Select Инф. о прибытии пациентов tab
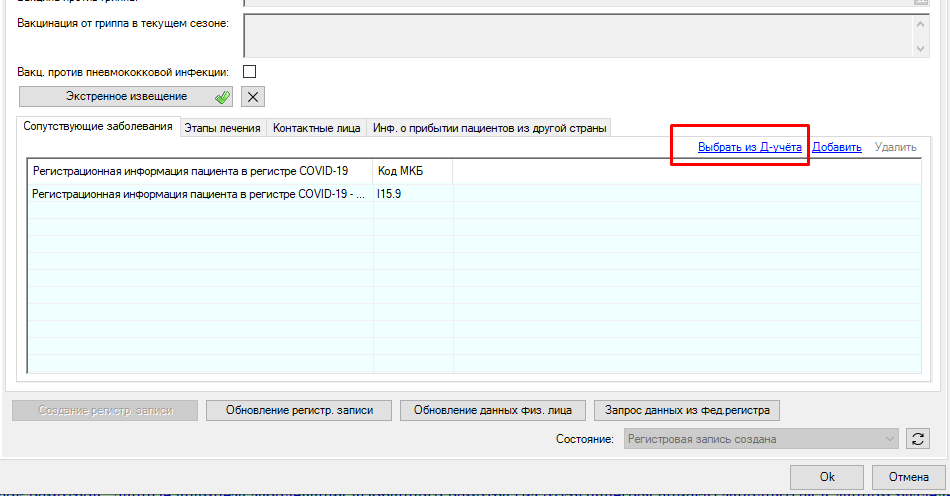Screen dimensions: 950x496 pyautogui.click(x=488, y=128)
